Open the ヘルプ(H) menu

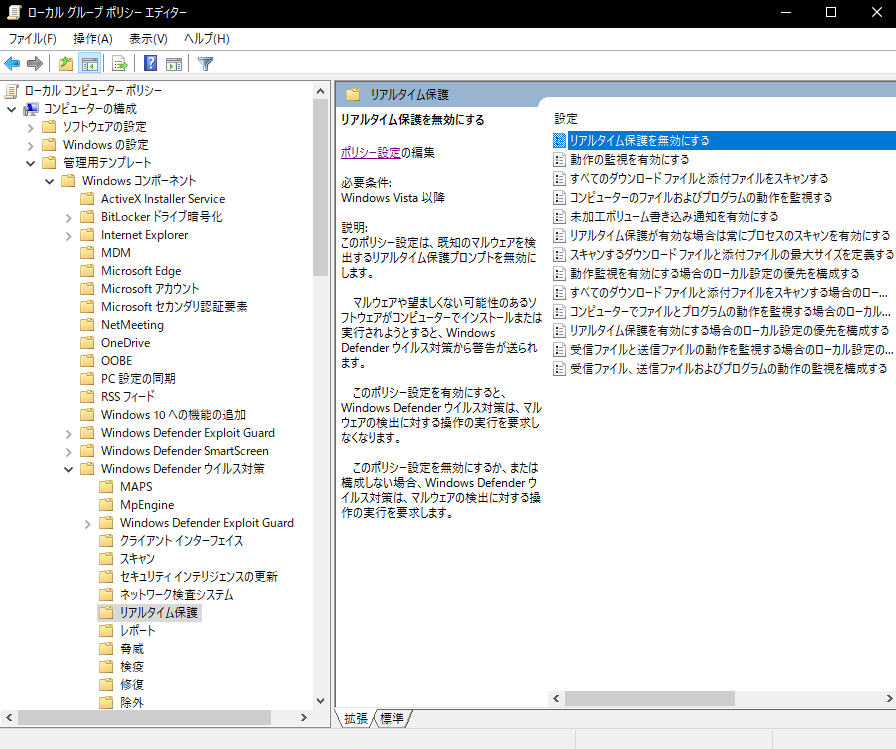pos(207,39)
